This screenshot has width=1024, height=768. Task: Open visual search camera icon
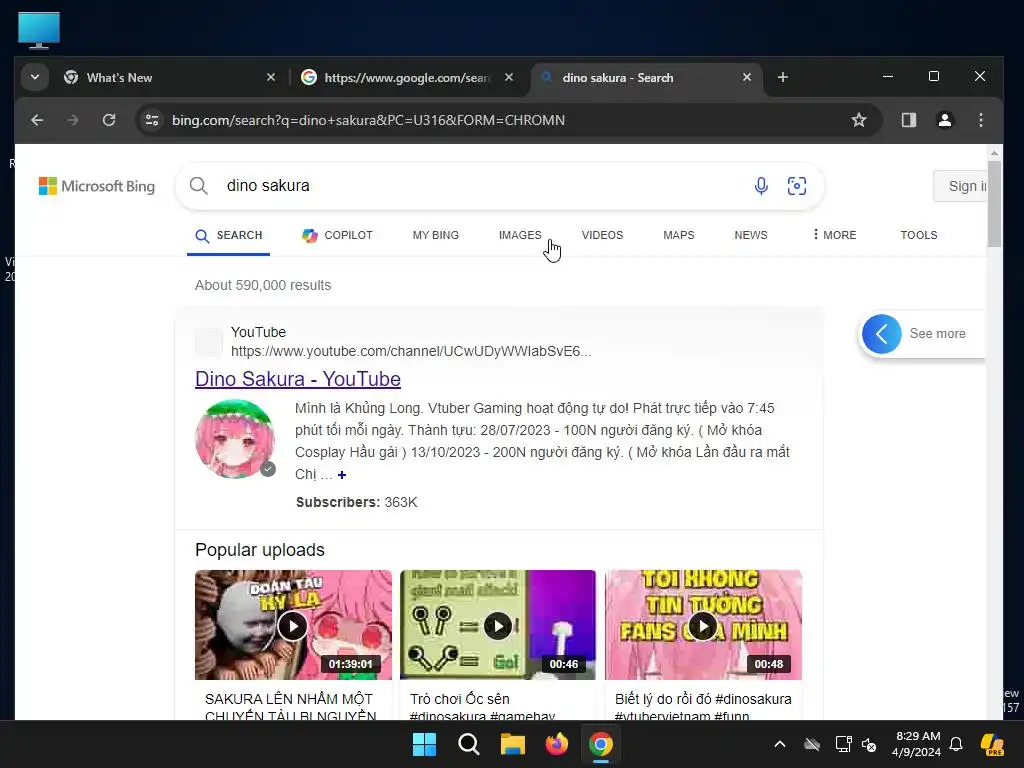click(797, 186)
